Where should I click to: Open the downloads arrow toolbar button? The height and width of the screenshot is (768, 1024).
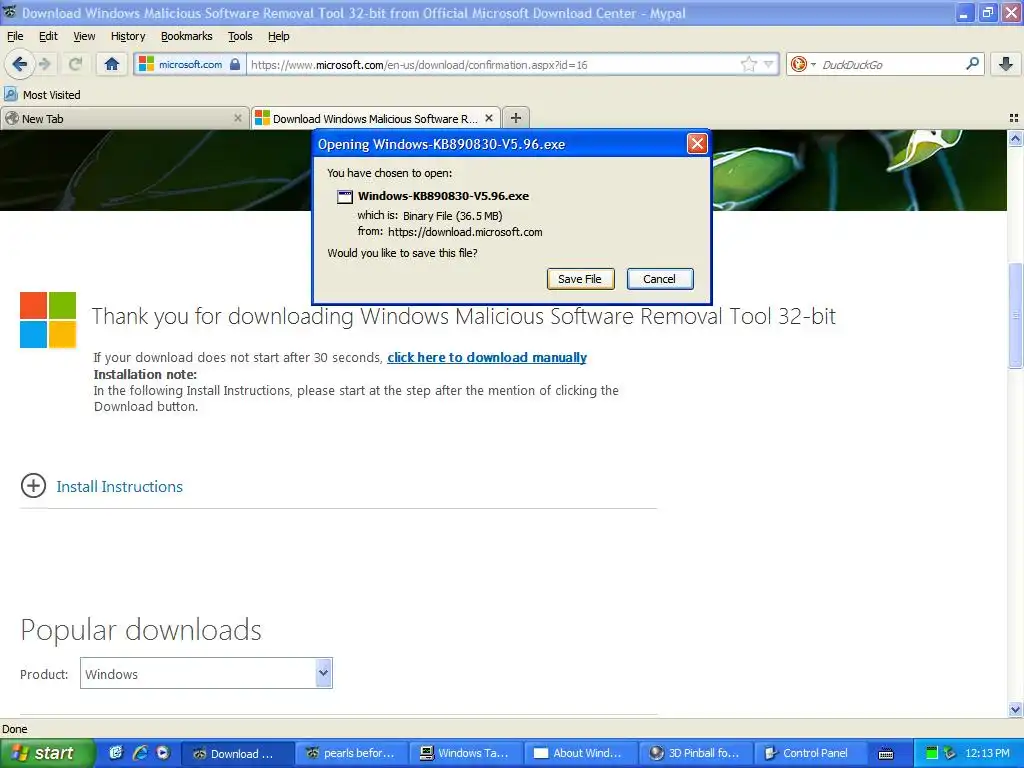point(1006,64)
